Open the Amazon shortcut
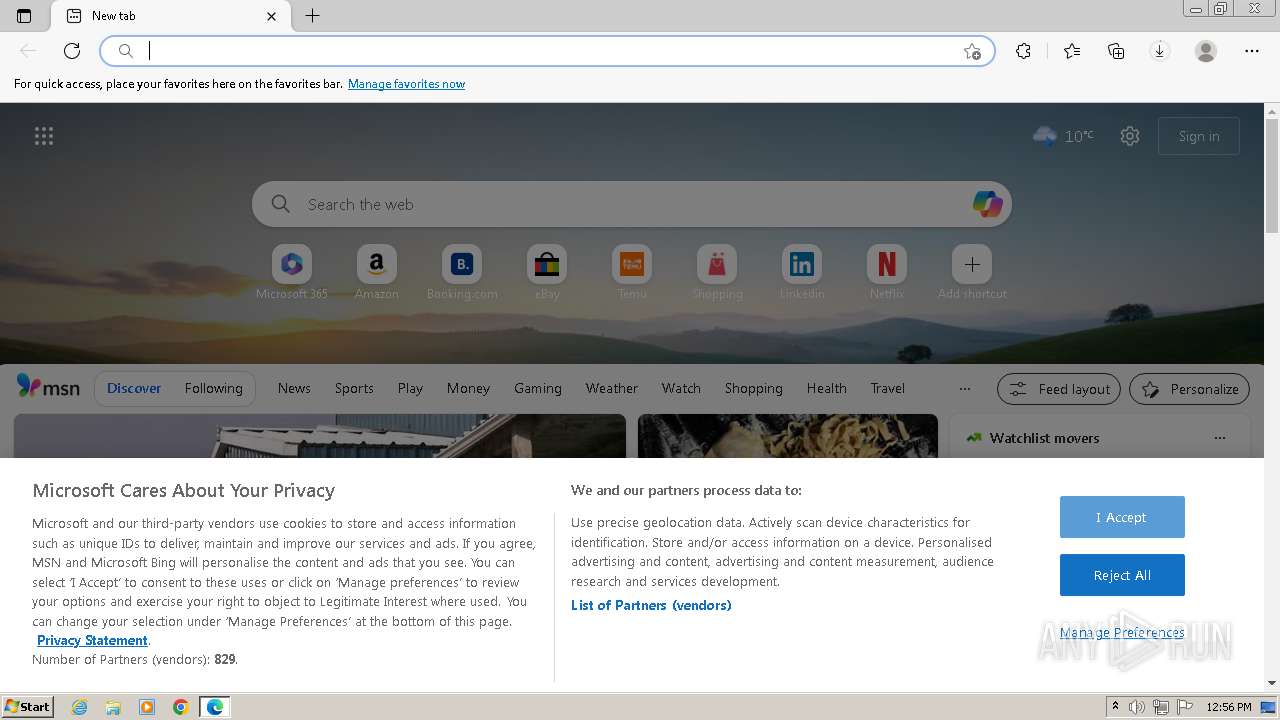The height and width of the screenshot is (720, 1280). (377, 272)
